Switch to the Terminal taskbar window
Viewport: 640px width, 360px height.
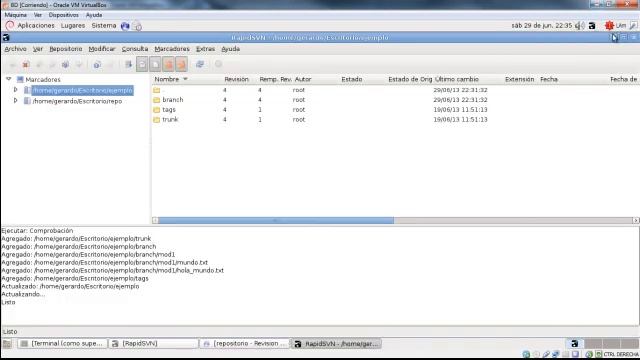(x=62, y=344)
